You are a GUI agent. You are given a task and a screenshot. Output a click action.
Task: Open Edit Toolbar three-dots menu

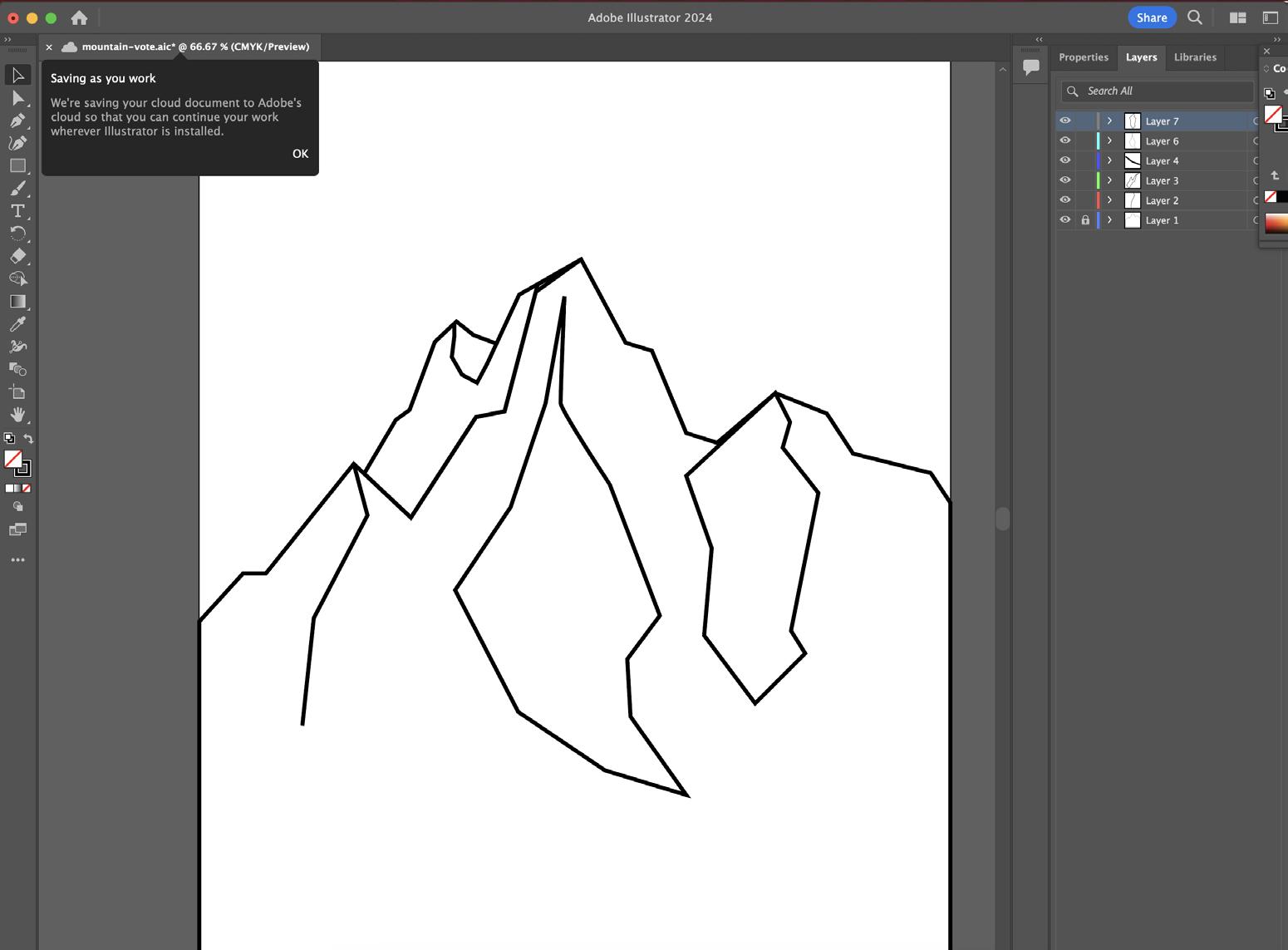17,560
